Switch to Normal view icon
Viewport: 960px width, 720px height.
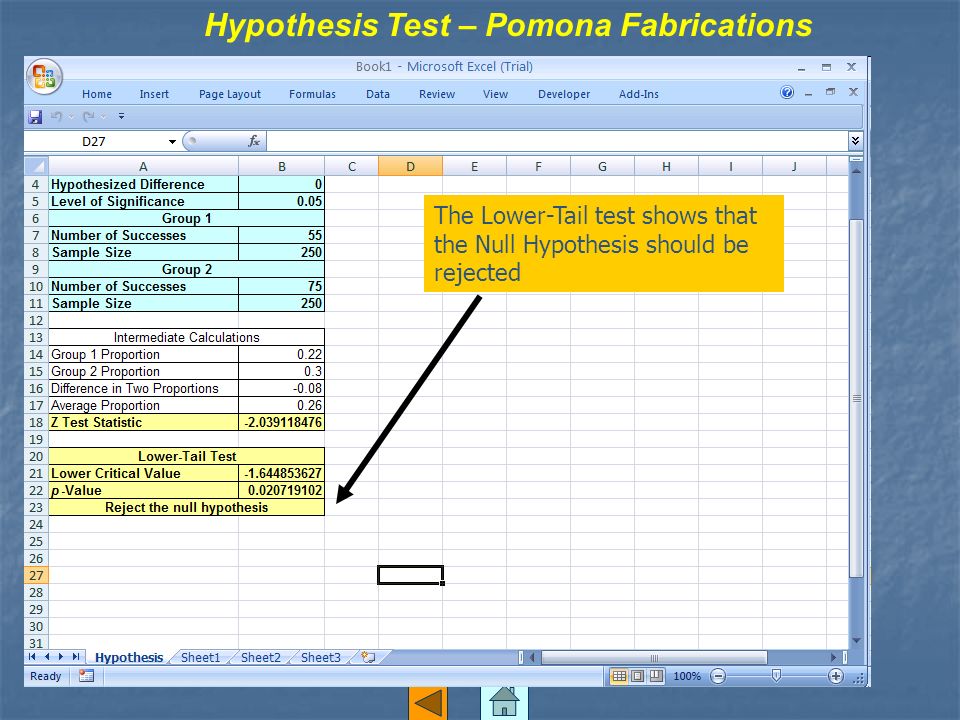click(619, 677)
